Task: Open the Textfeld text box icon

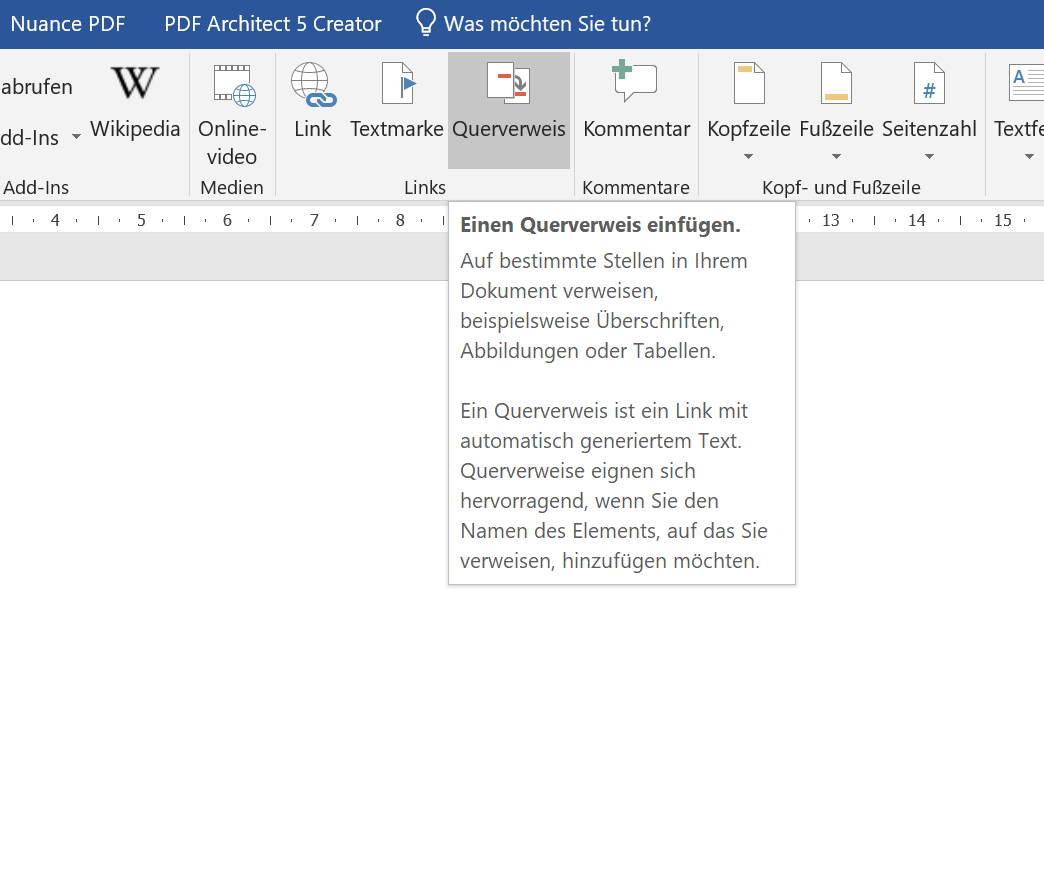Action: (1026, 83)
